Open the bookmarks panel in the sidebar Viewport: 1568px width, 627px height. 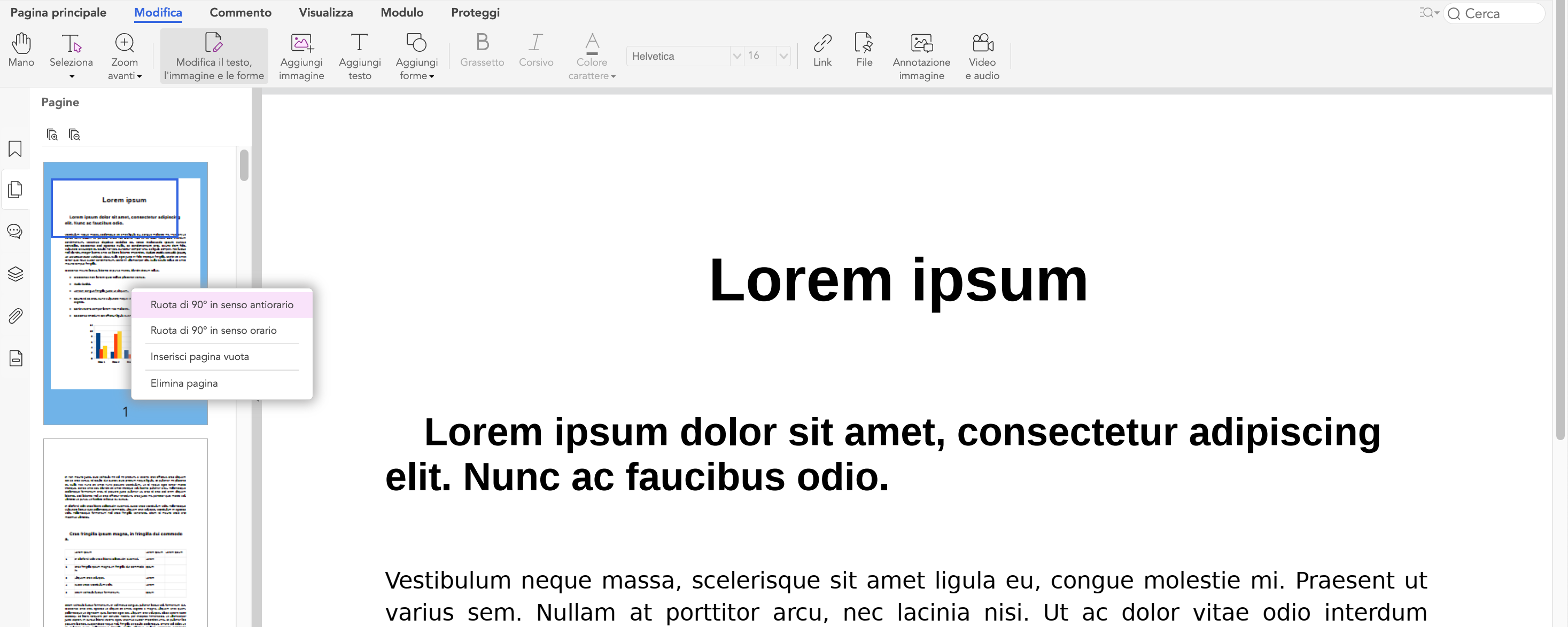click(14, 148)
